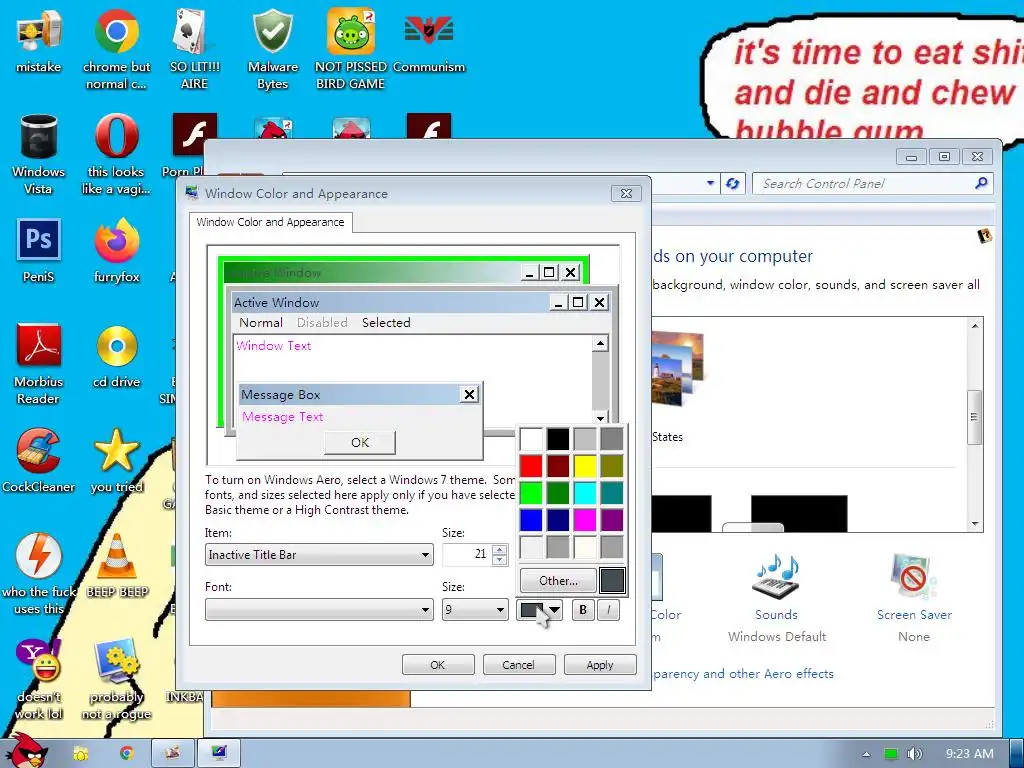Click refresh icon in Control Panel address bar
The height and width of the screenshot is (768, 1024).
pos(732,184)
